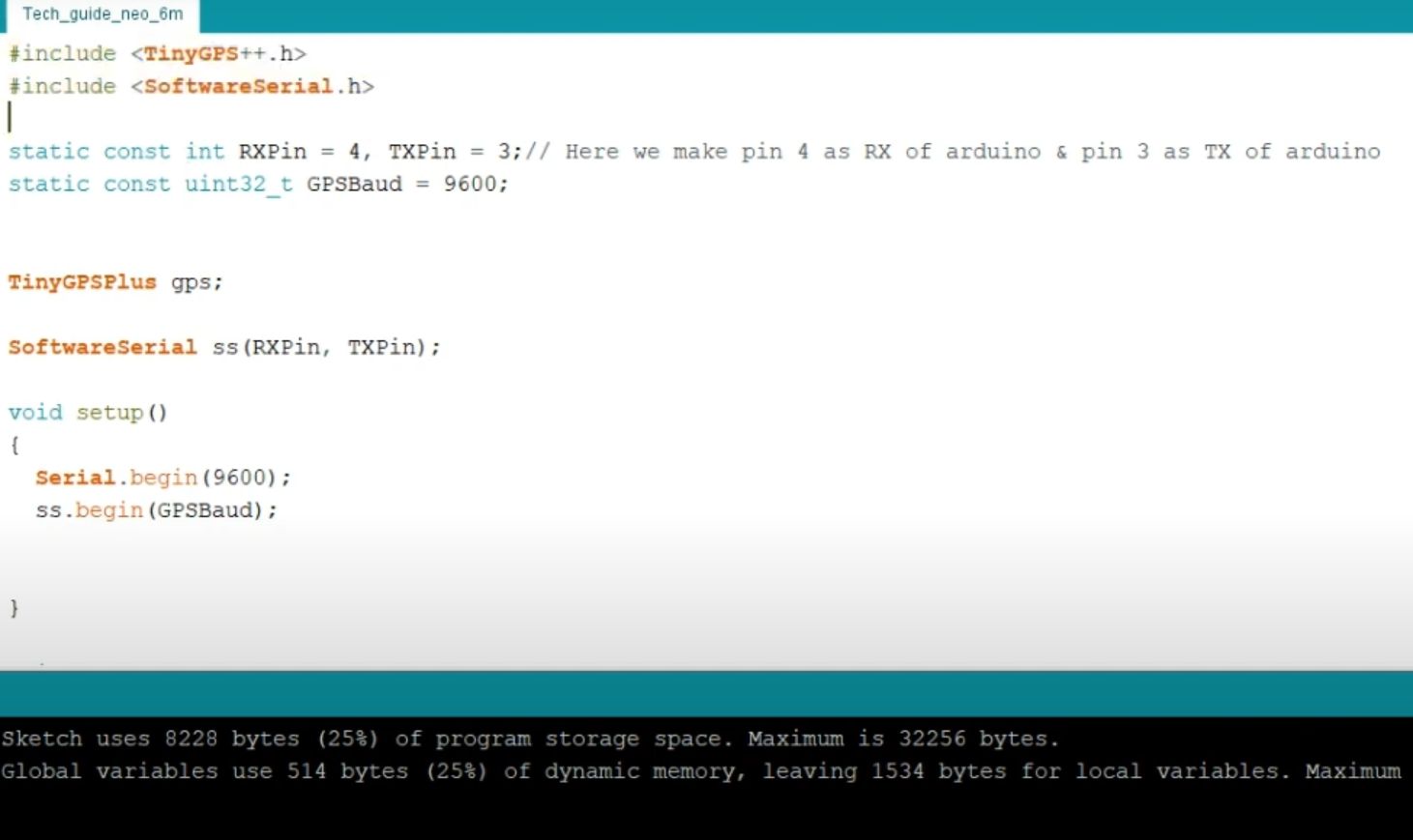Switch to the Tech_guide_neo_6m sketch tab

tap(102, 14)
